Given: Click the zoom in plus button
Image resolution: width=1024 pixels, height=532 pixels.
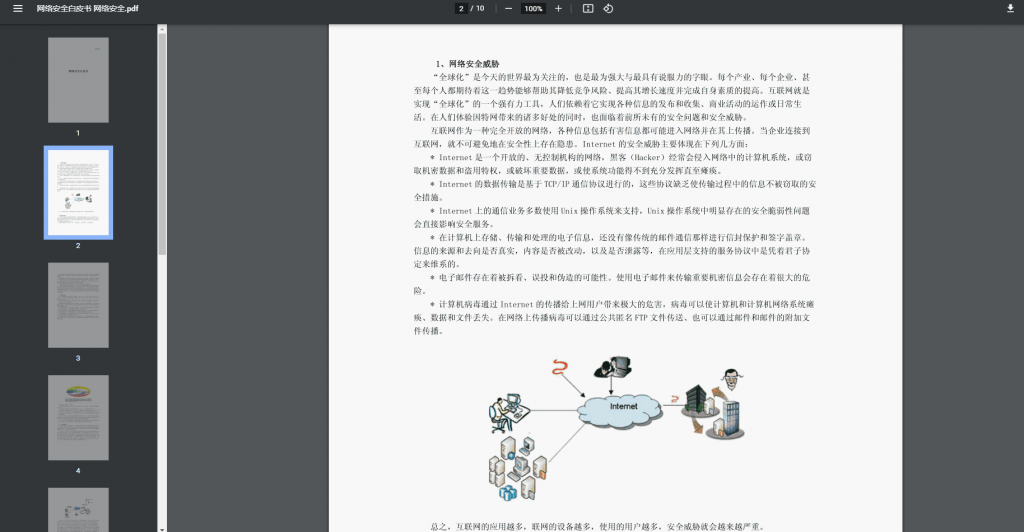Looking at the screenshot, I should coord(558,8).
